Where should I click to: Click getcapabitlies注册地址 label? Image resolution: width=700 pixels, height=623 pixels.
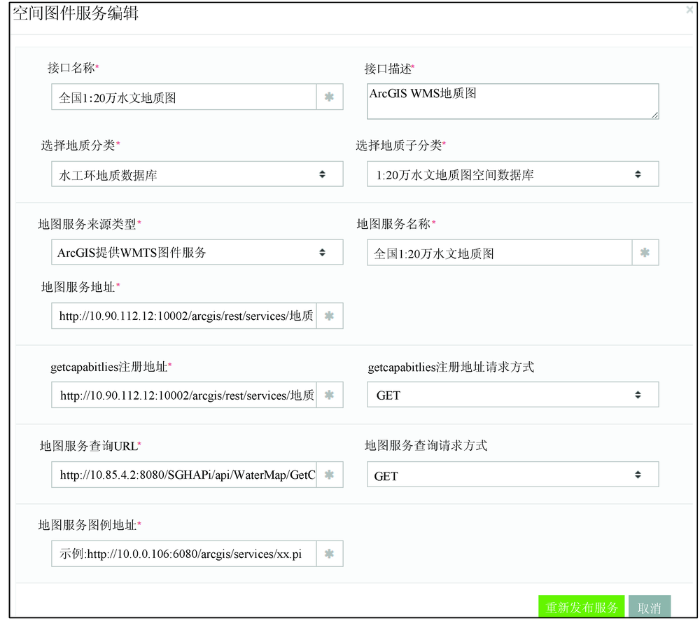[x=109, y=367]
